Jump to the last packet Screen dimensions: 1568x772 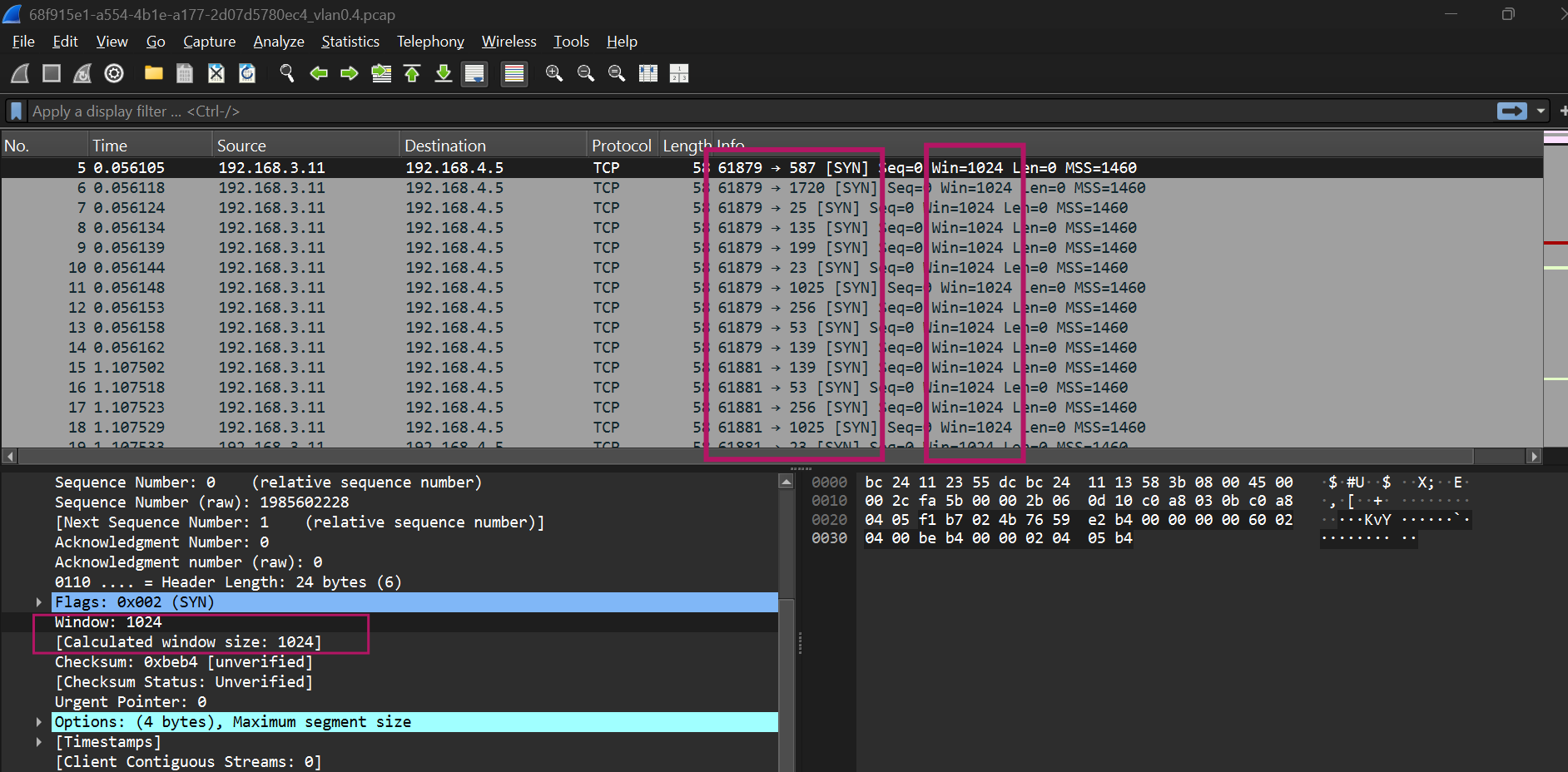click(444, 74)
